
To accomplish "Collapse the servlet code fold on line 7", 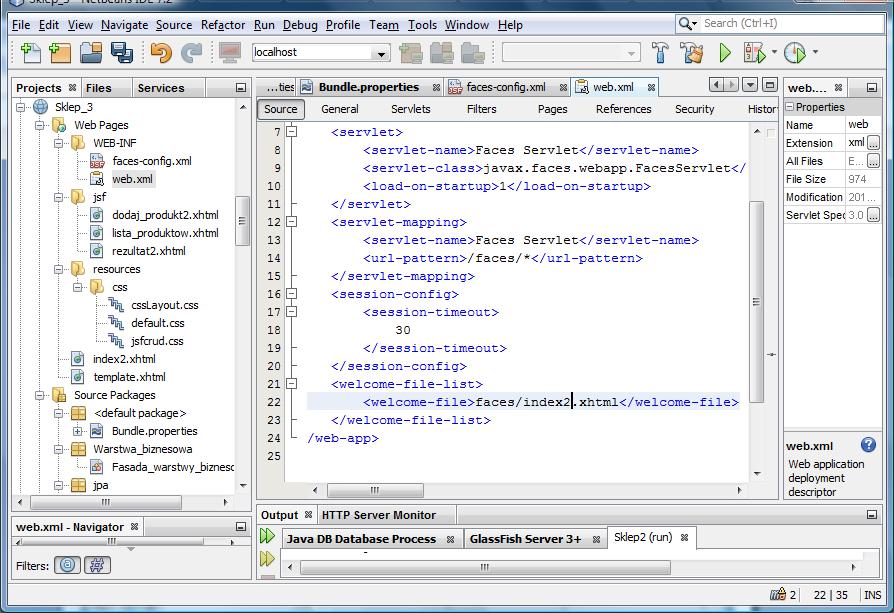I will (x=291, y=132).
